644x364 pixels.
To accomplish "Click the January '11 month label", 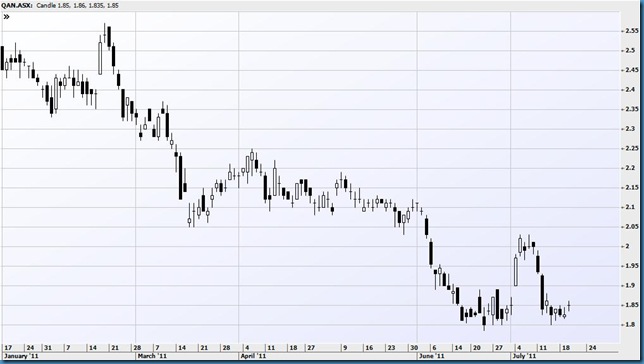I will (x=21, y=356).
